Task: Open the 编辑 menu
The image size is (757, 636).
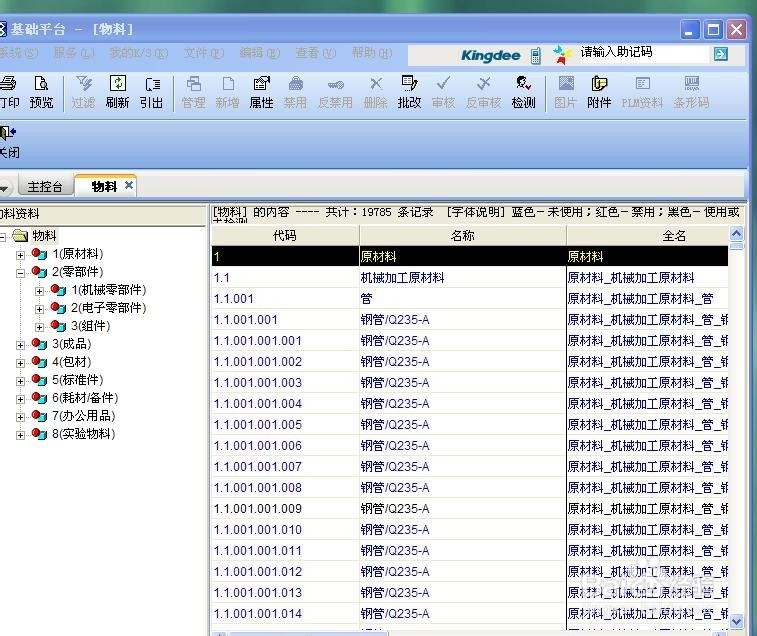Action: click(x=259, y=53)
